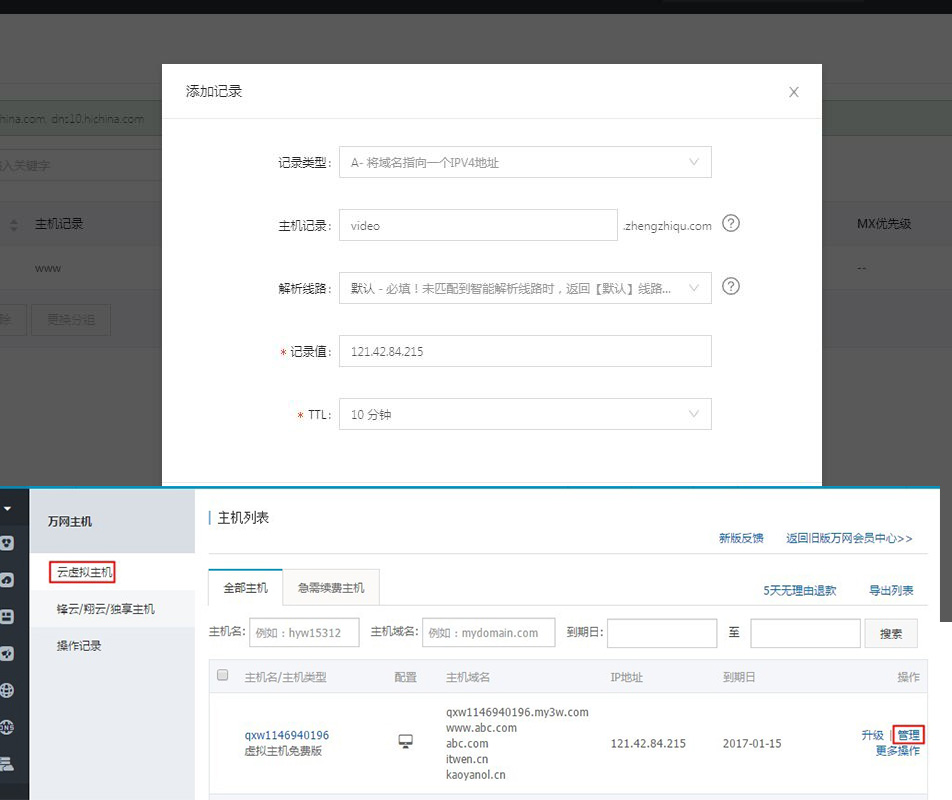This screenshot has width=952, height=800.
Task: Click the topmost product icon in dark sidebar
Action: (x=14, y=543)
